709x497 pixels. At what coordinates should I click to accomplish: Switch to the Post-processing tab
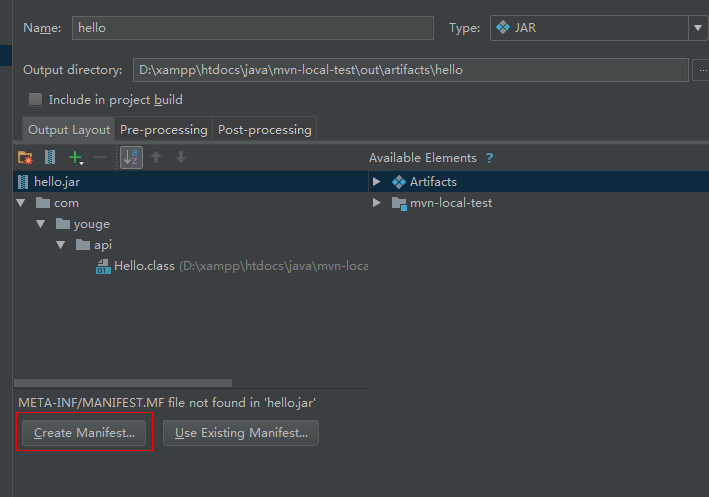tap(265, 130)
